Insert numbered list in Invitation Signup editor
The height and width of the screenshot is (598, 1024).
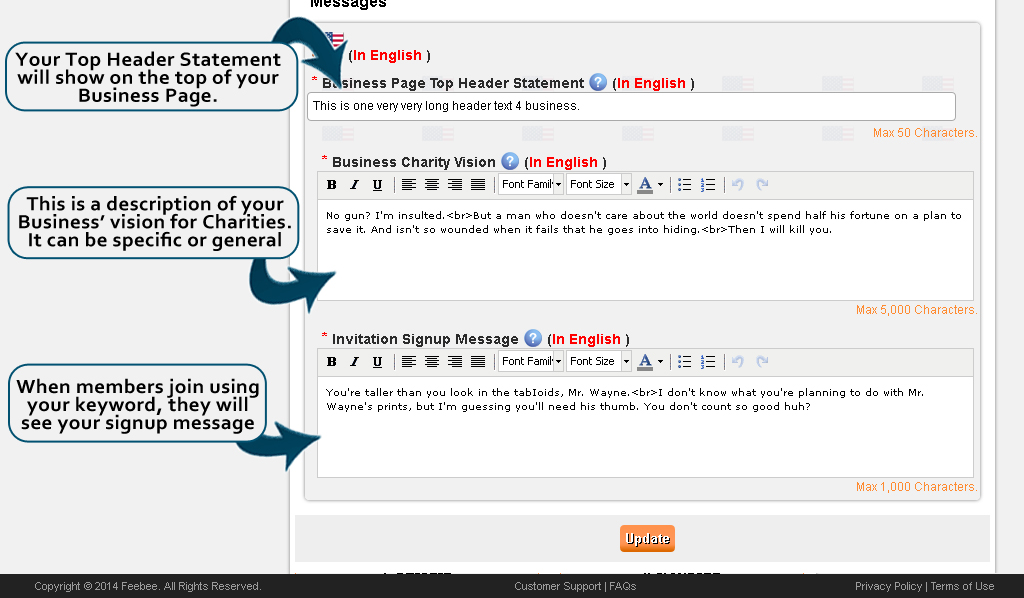click(708, 362)
